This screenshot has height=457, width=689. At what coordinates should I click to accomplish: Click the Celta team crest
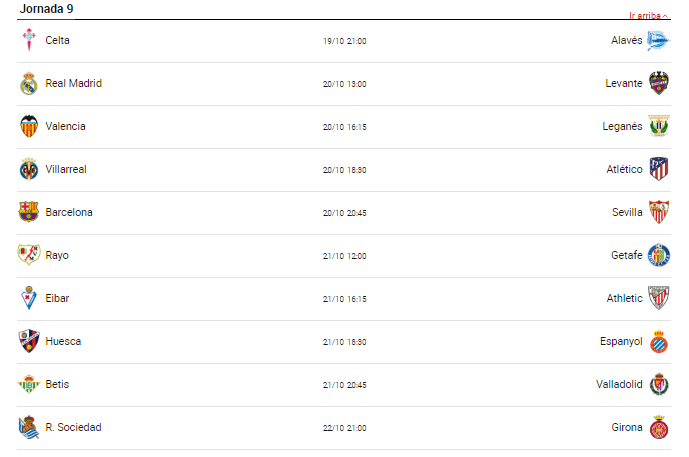coord(28,40)
